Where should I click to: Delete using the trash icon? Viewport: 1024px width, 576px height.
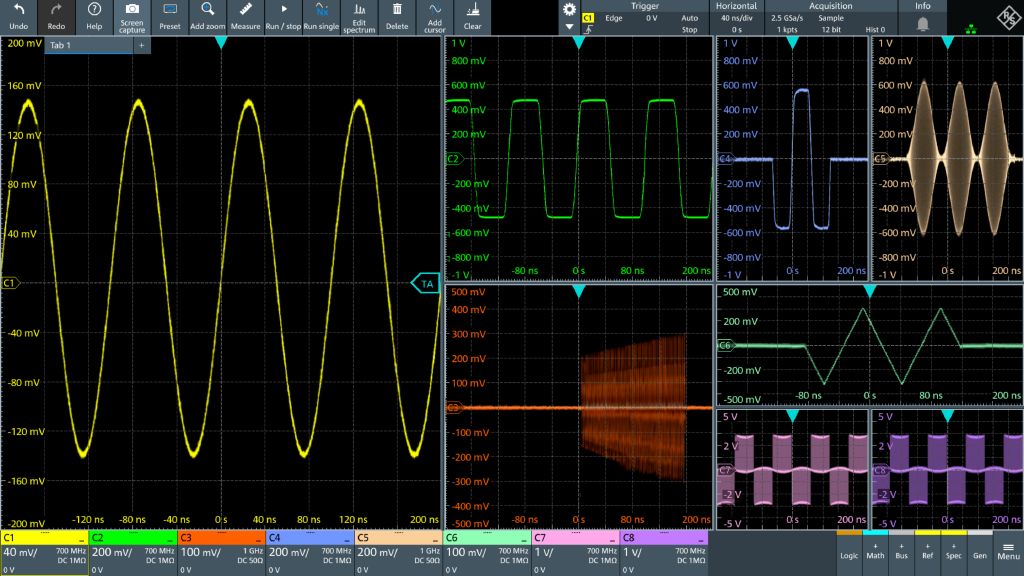(397, 17)
